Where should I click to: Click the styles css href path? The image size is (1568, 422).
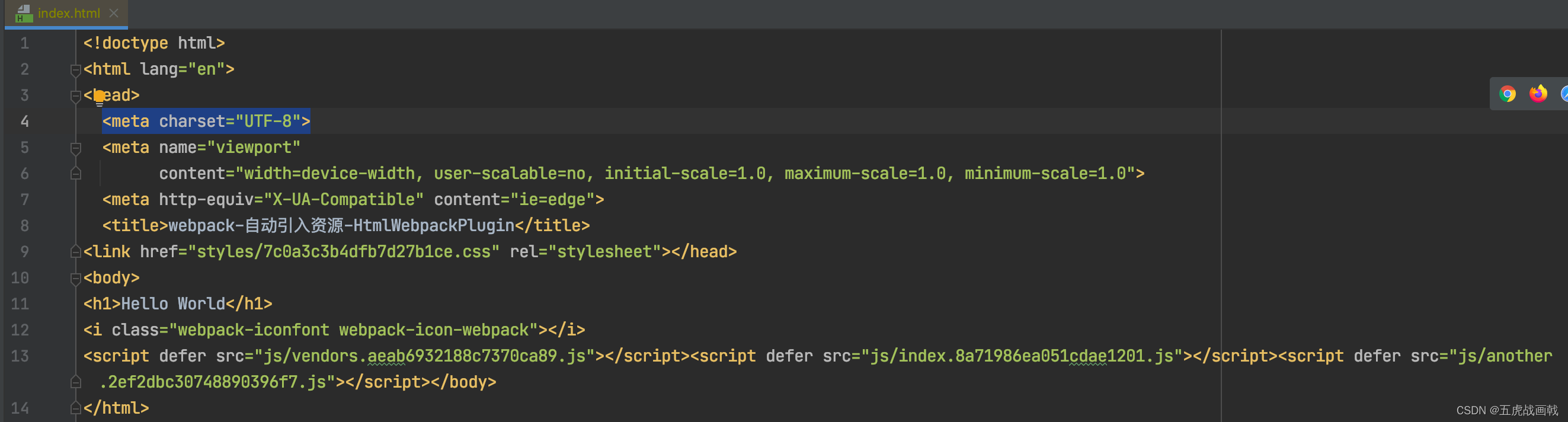(344, 252)
